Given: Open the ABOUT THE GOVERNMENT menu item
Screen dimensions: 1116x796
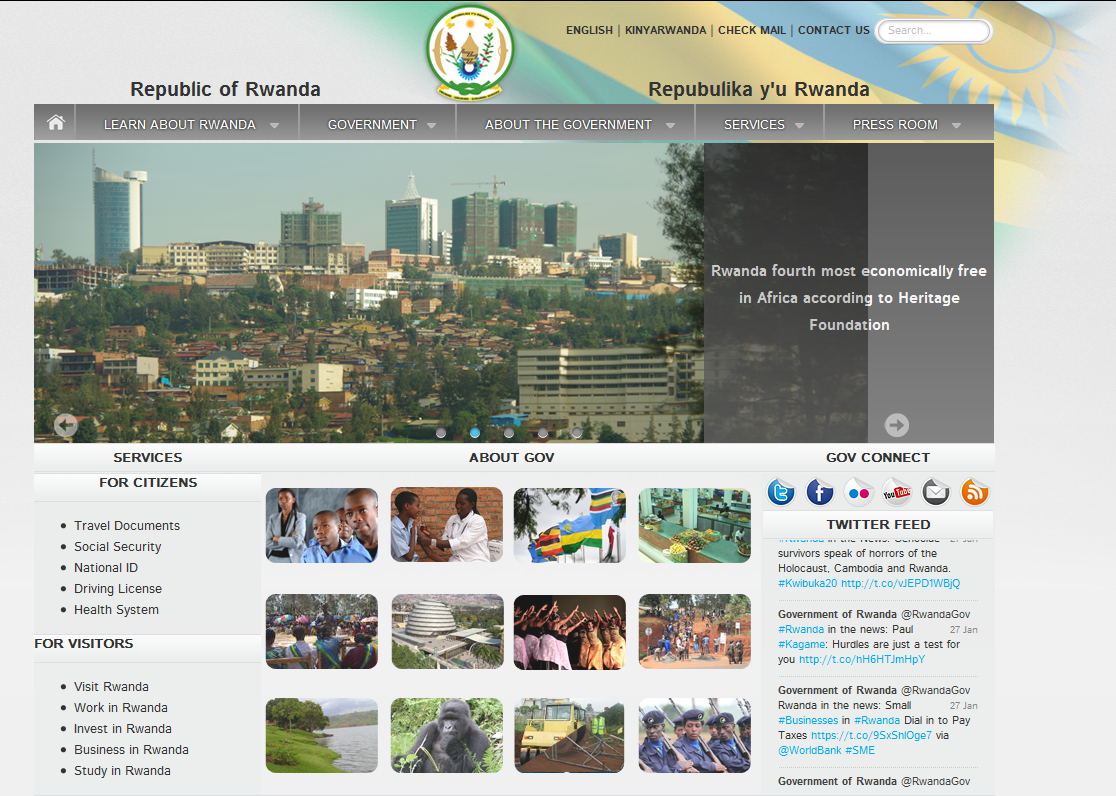Looking at the screenshot, I should tap(568, 125).
